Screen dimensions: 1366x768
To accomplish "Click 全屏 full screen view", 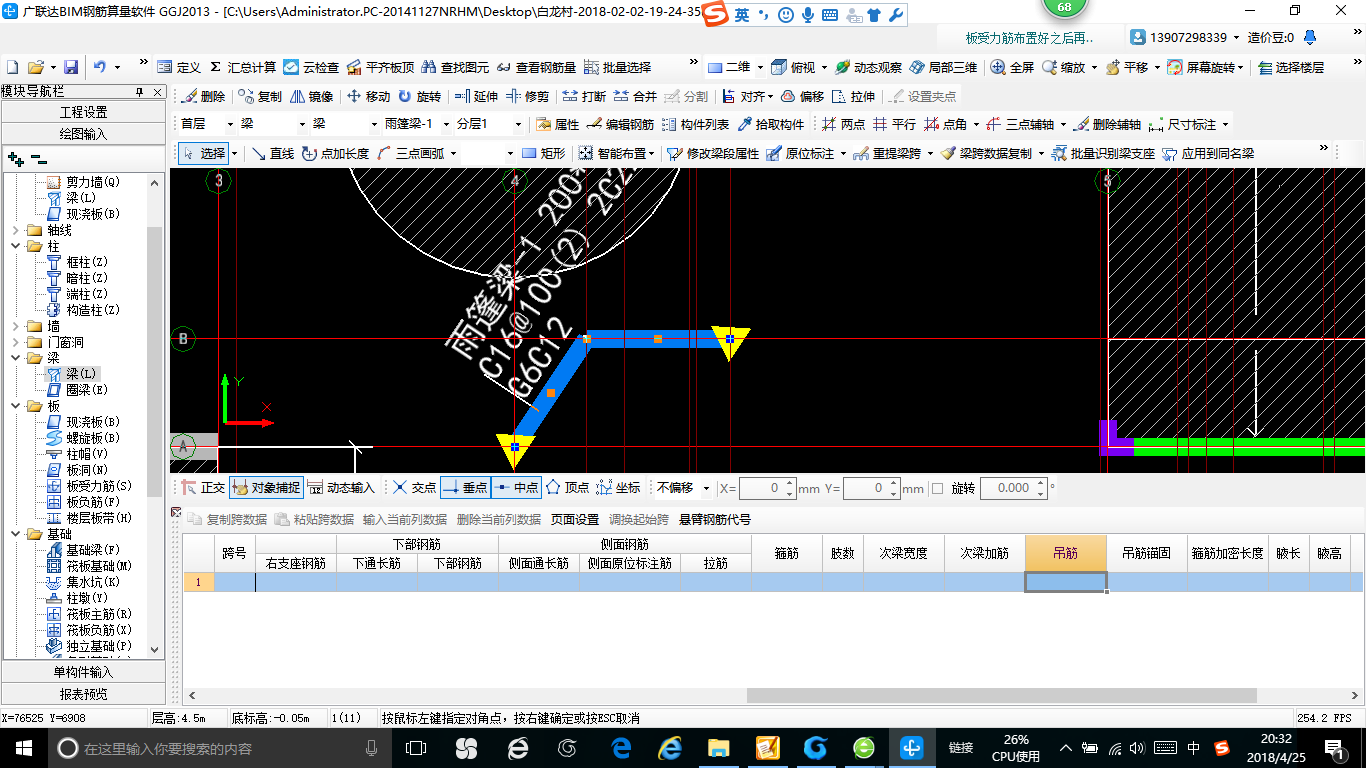I will tap(1012, 67).
